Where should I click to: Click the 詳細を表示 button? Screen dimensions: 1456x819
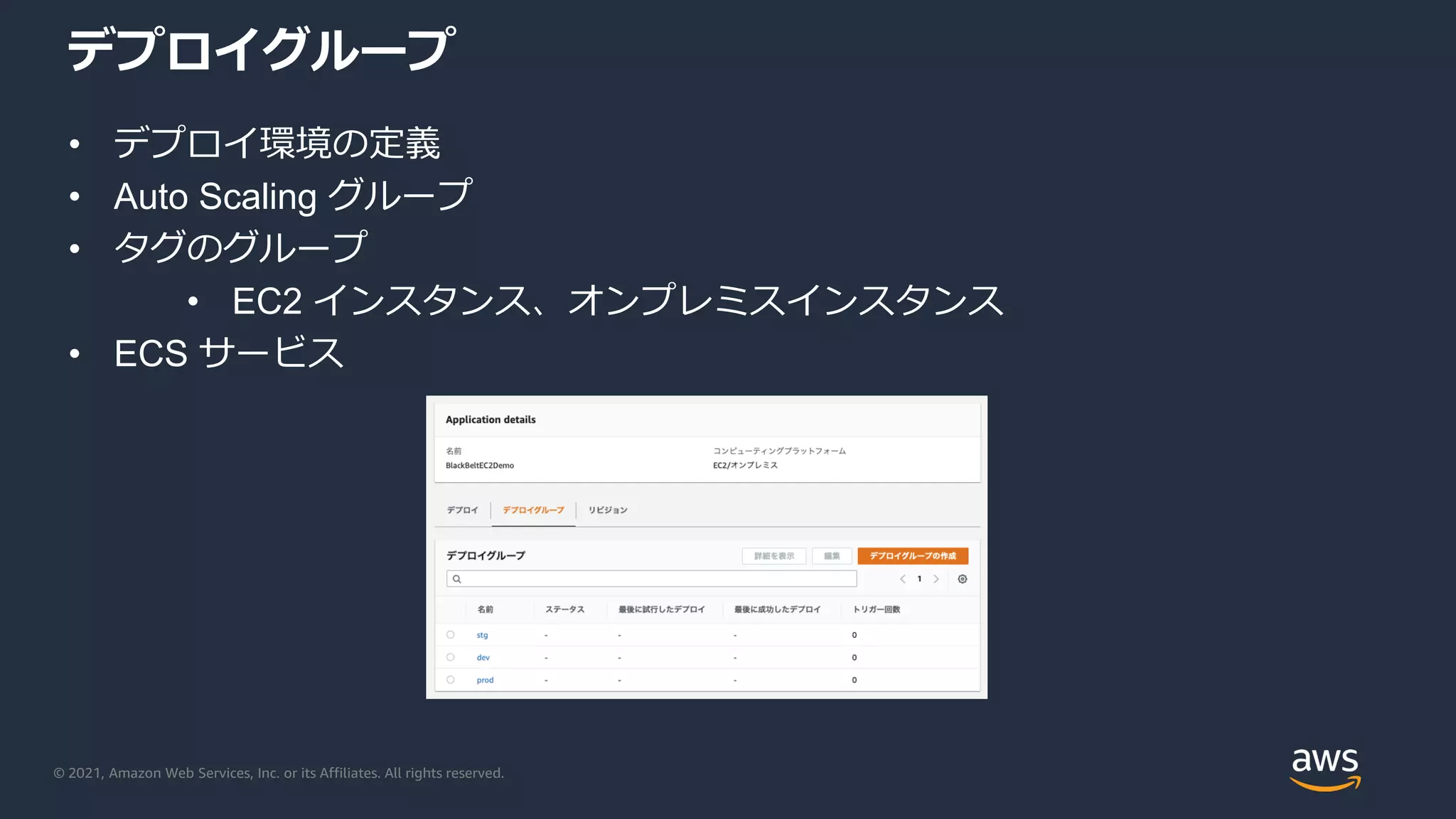click(774, 556)
